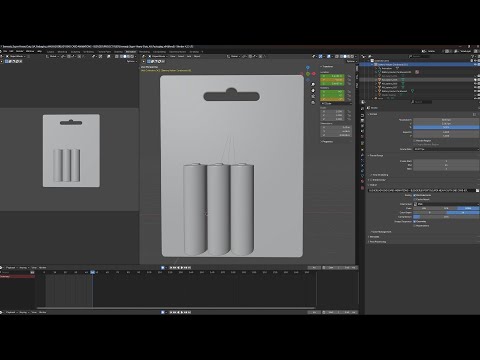
Task: Click the blue Z axis gizmo circle
Action: pos(308,67)
